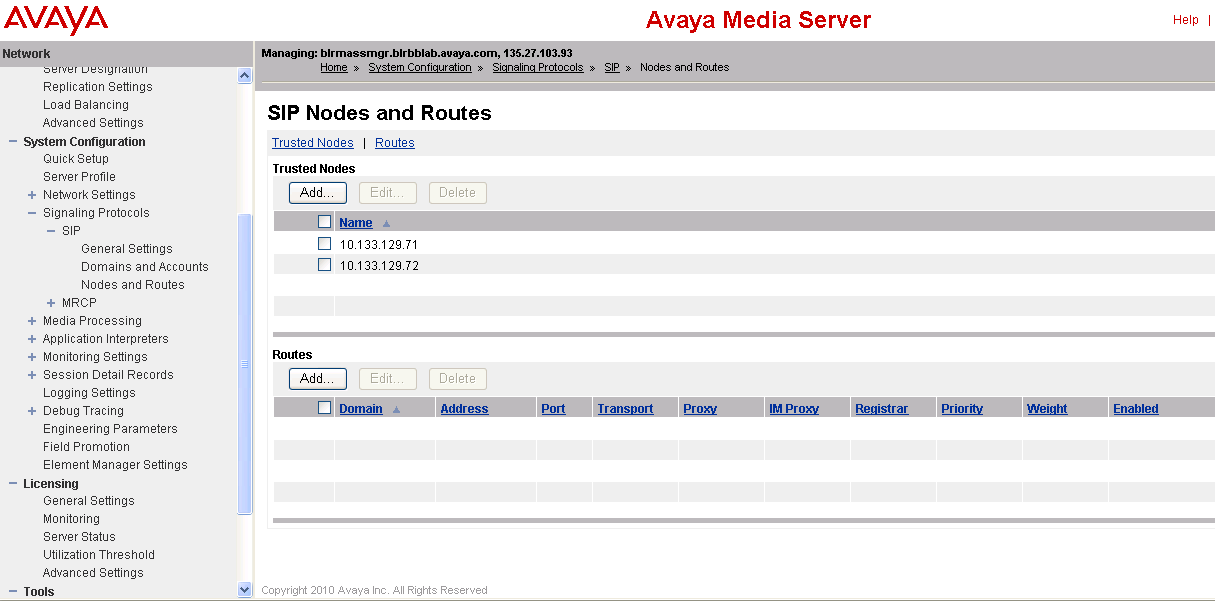Expand Media Processing tree node
This screenshot has height=601, width=1215.
32,321
